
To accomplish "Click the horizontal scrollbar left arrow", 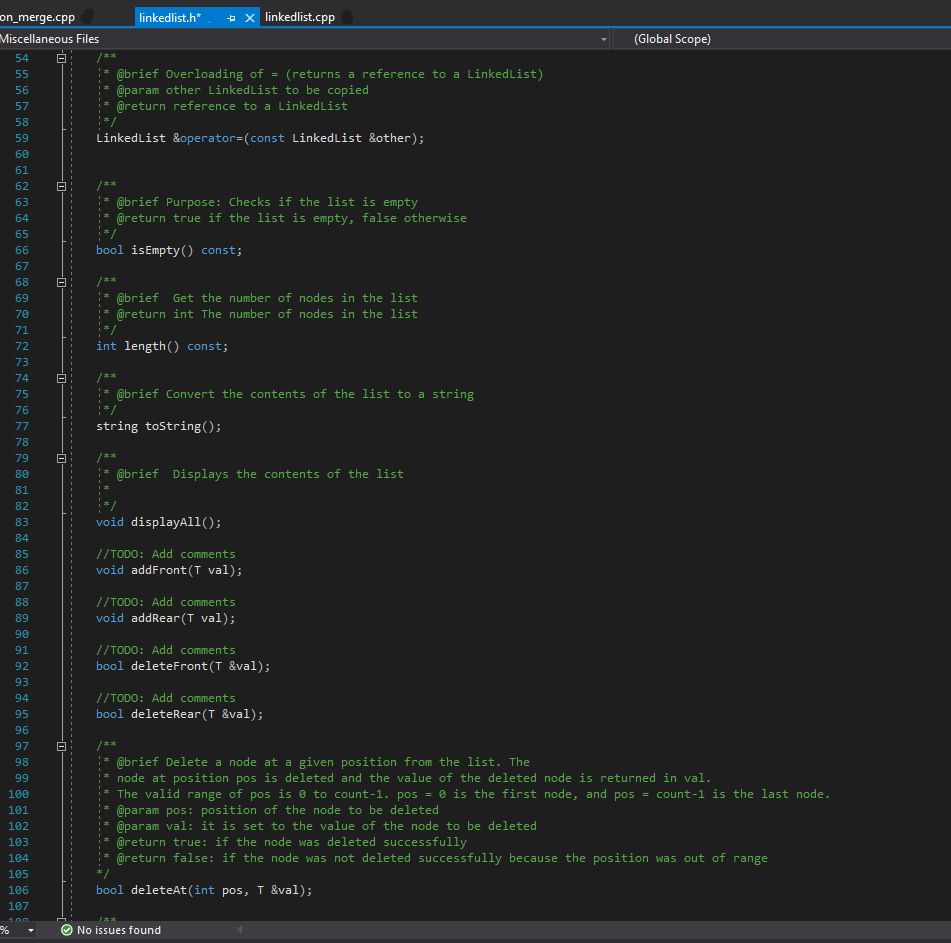I will pyautogui.click(x=239, y=931).
